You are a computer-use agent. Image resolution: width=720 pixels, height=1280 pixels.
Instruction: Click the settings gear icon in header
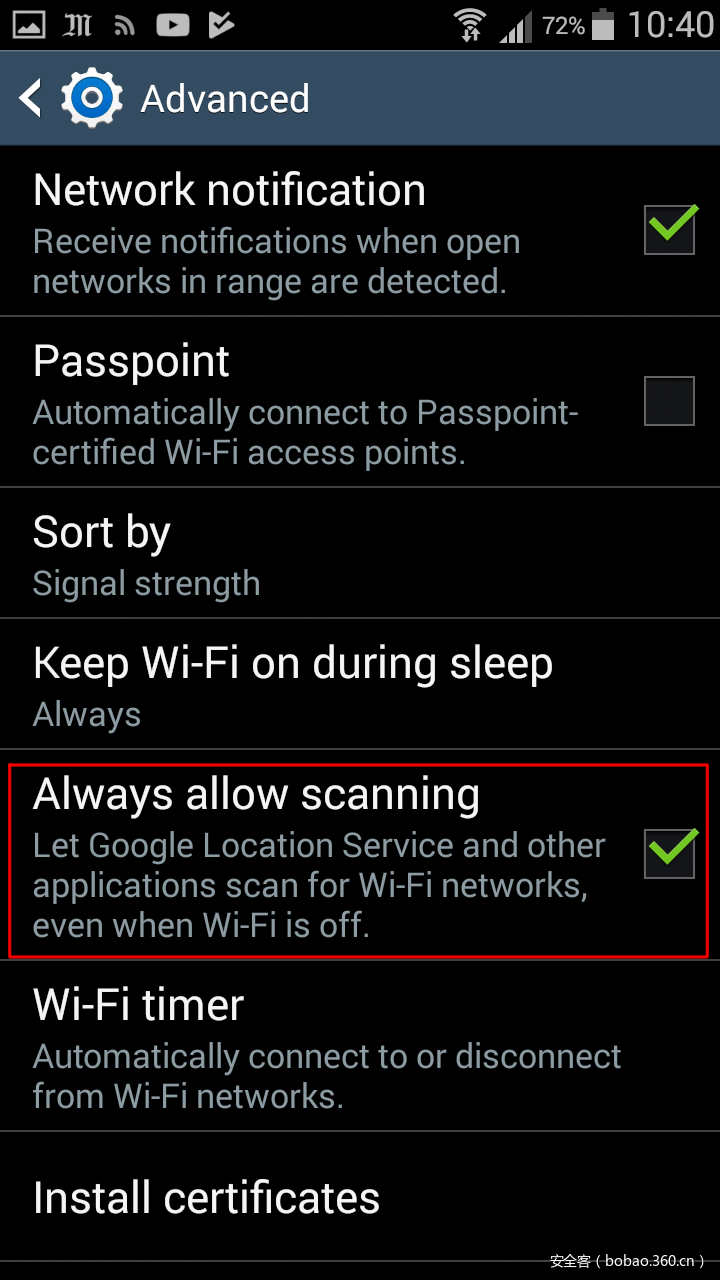pos(92,98)
